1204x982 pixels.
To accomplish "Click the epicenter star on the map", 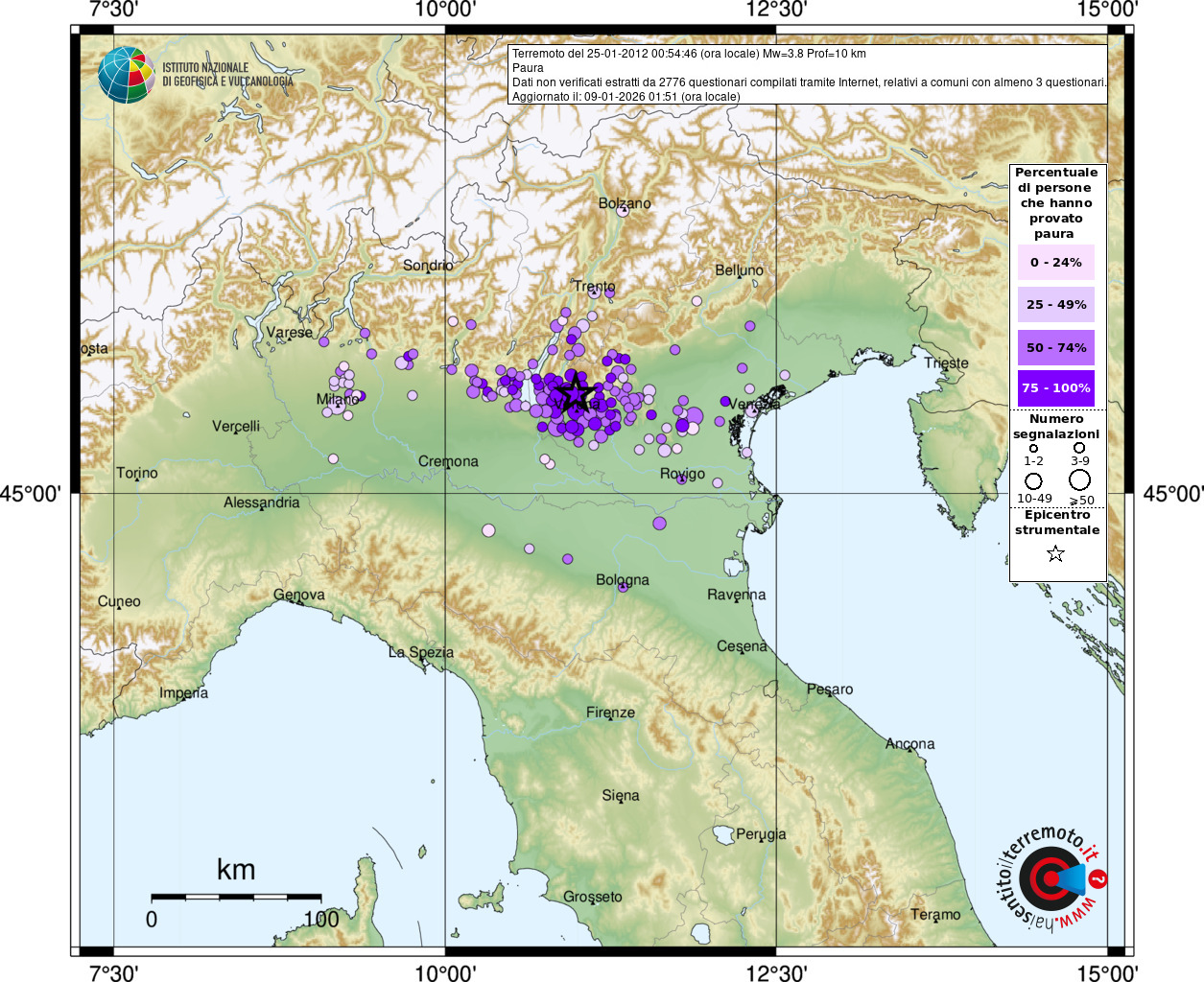I will coord(574,392).
